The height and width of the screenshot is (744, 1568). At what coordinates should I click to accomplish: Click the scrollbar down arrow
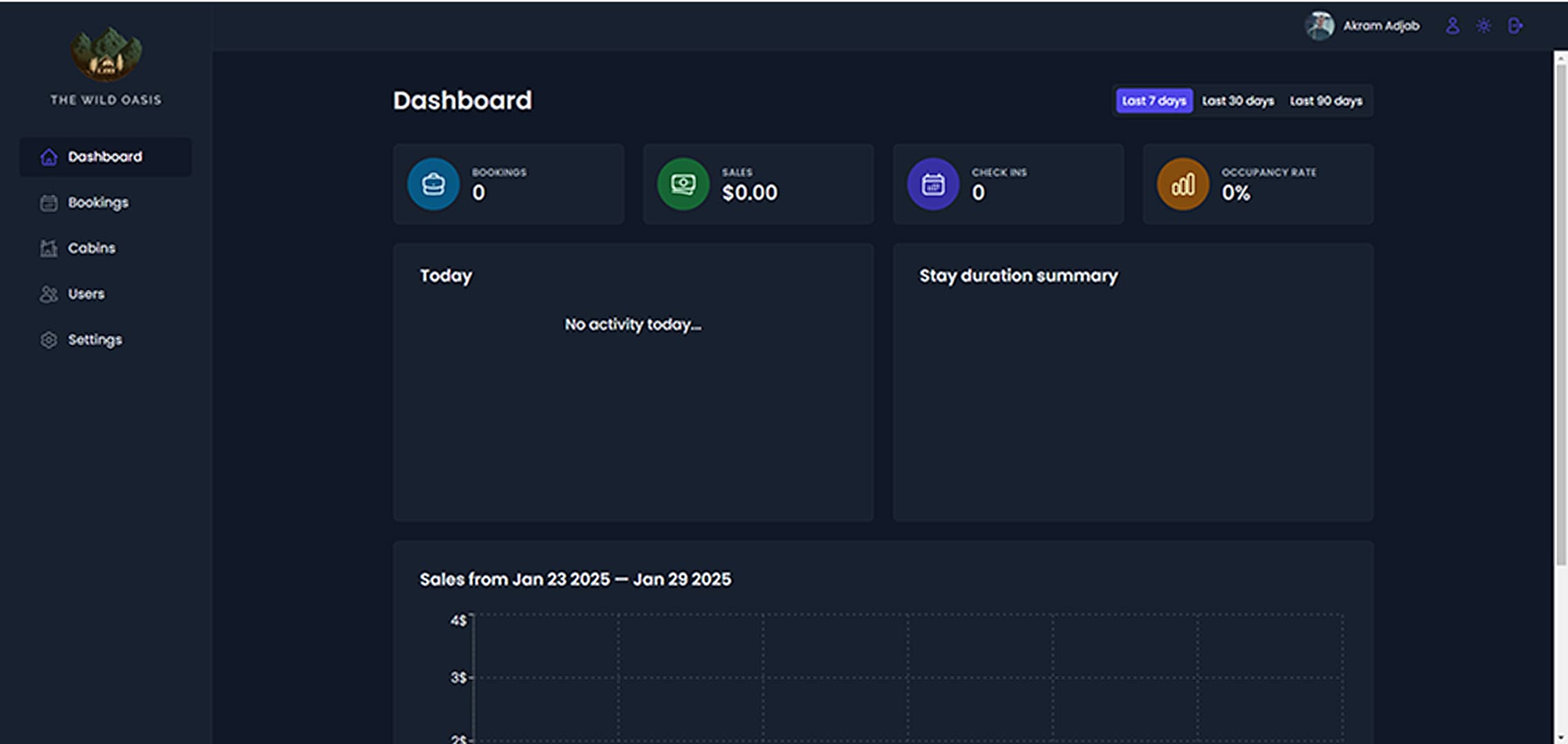click(x=1560, y=737)
